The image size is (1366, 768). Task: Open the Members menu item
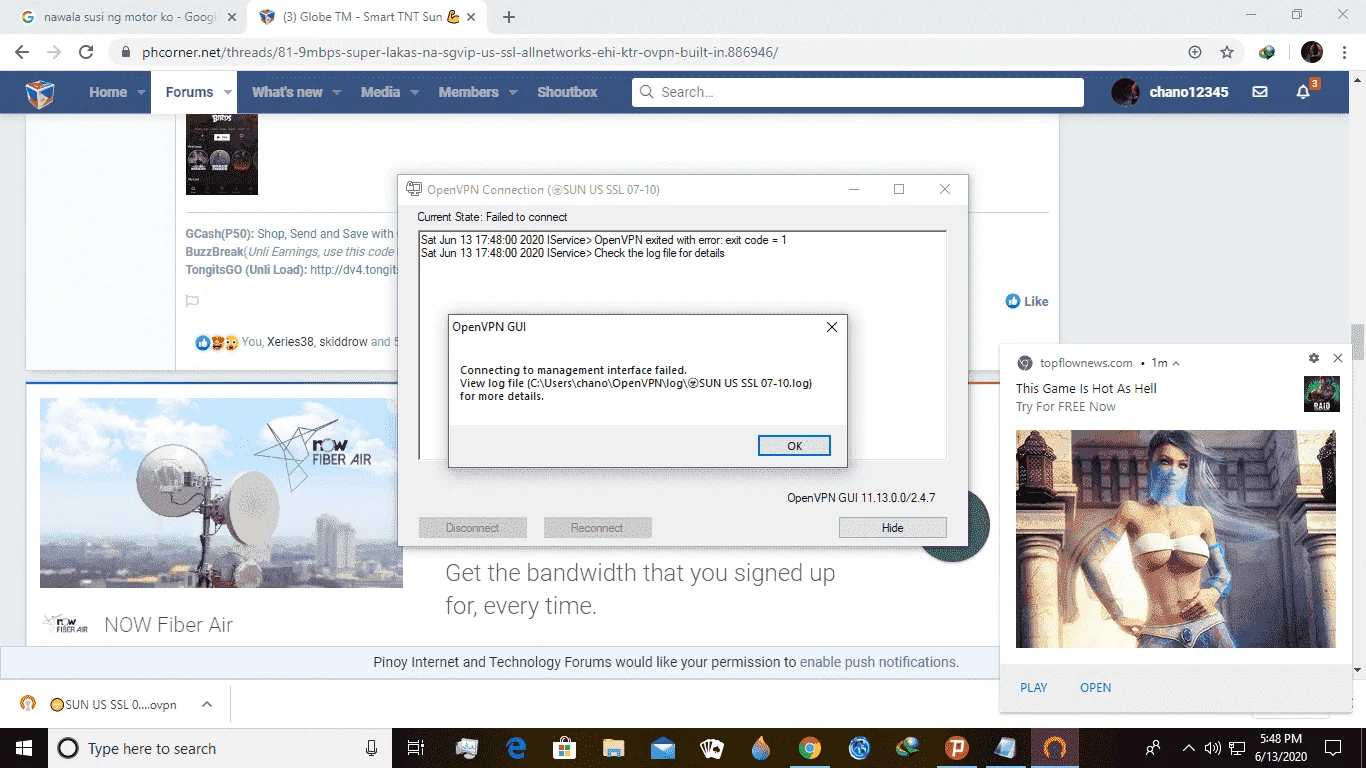[x=468, y=92]
